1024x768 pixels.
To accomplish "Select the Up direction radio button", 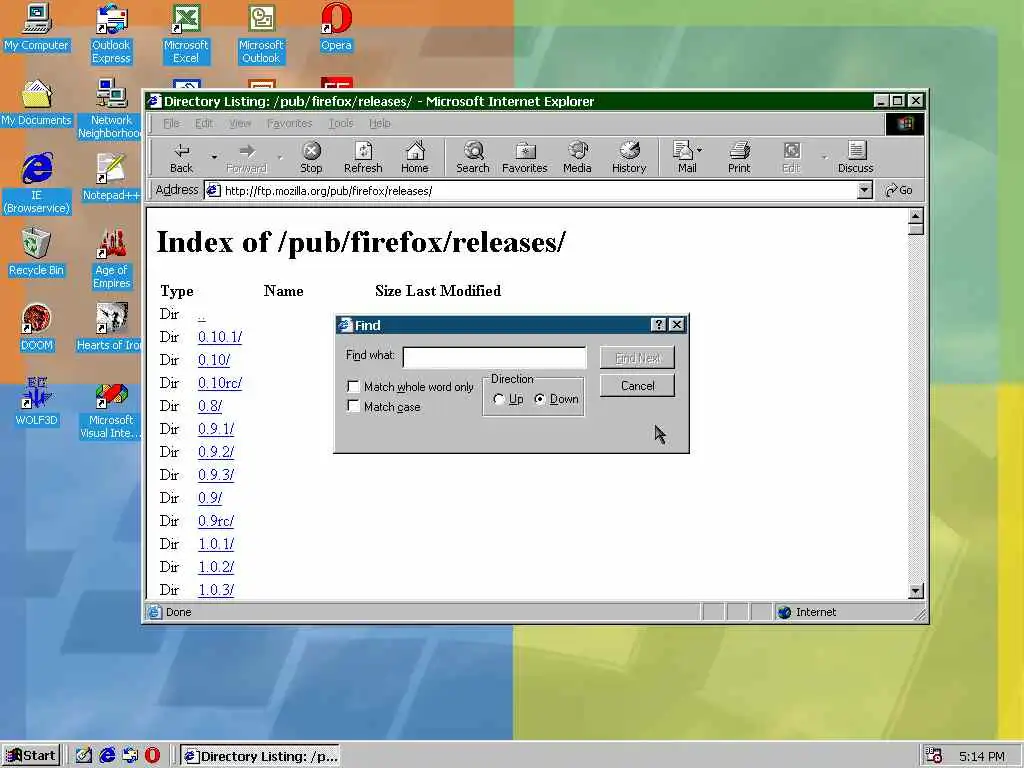I will 499,399.
